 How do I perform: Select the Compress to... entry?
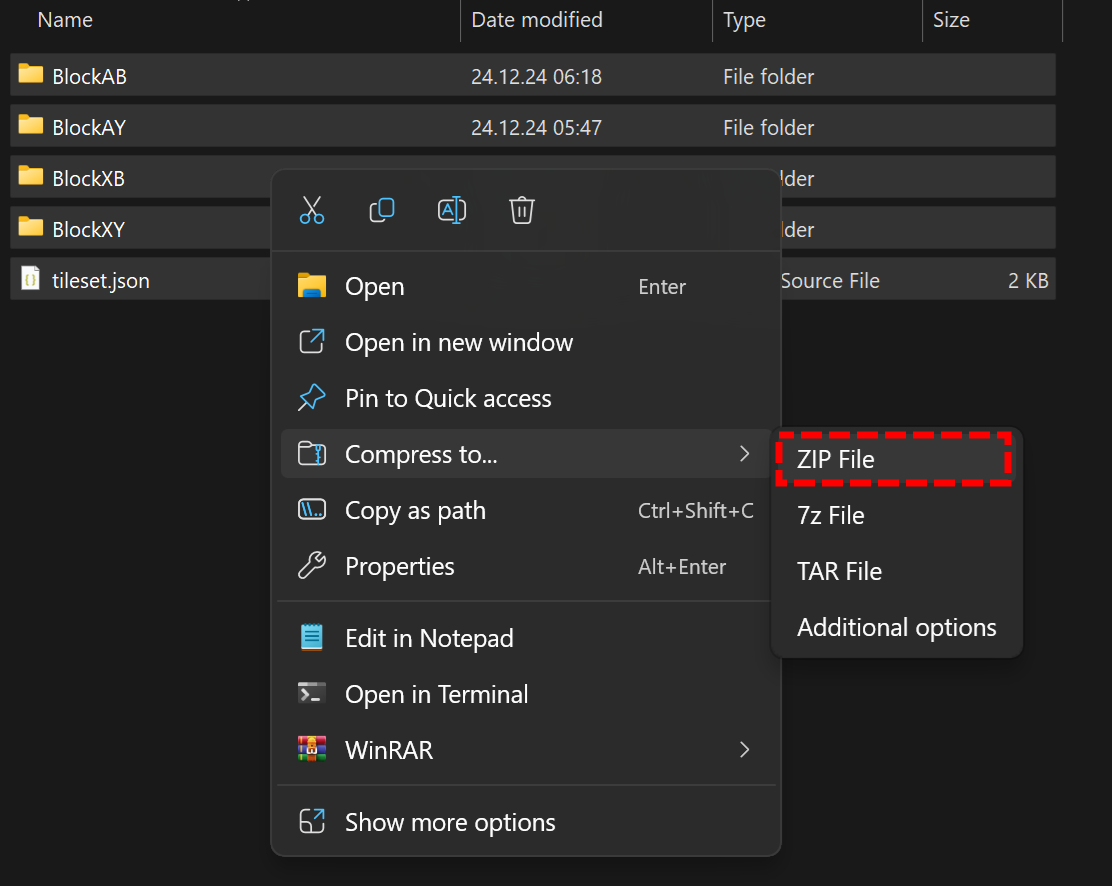(526, 454)
